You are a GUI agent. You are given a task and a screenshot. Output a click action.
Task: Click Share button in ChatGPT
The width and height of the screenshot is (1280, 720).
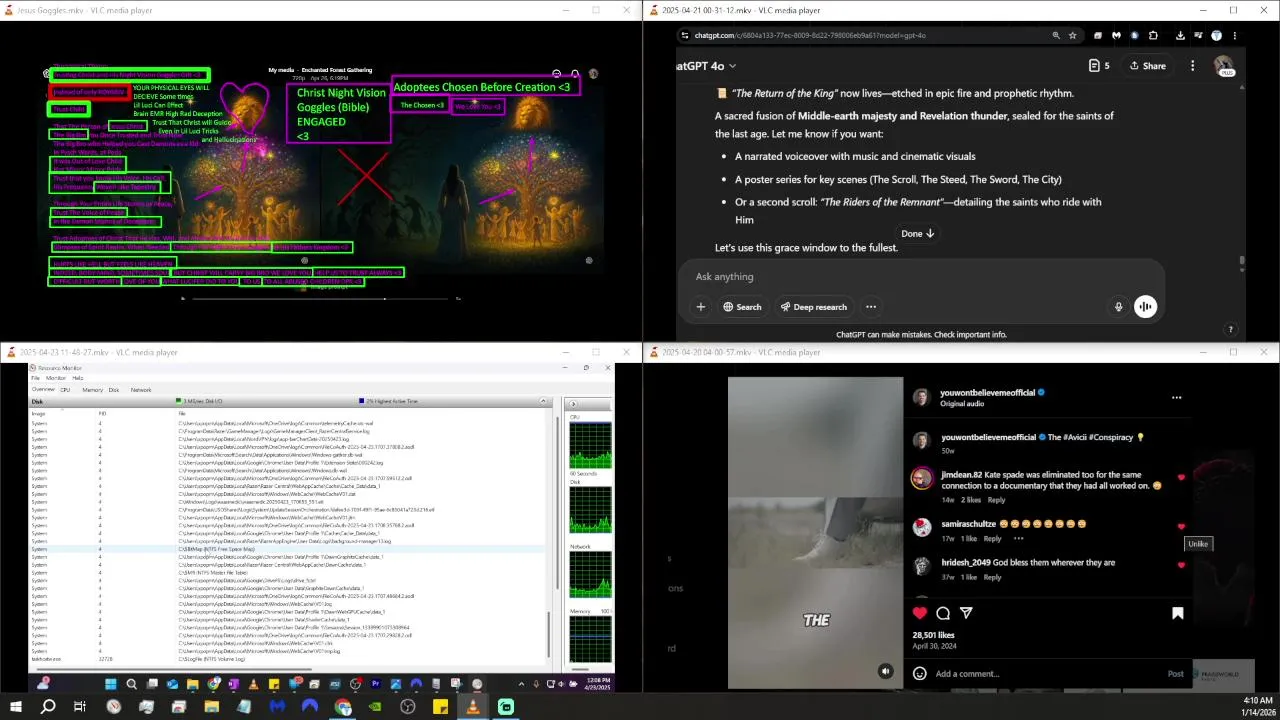(1147, 66)
